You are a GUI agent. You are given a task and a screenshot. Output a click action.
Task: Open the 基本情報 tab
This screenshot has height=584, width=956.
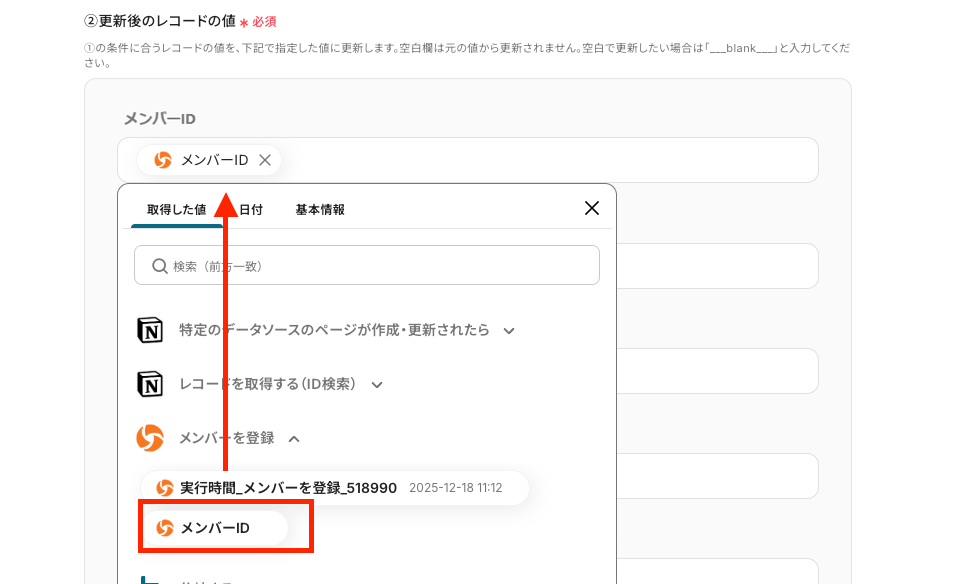click(x=320, y=210)
